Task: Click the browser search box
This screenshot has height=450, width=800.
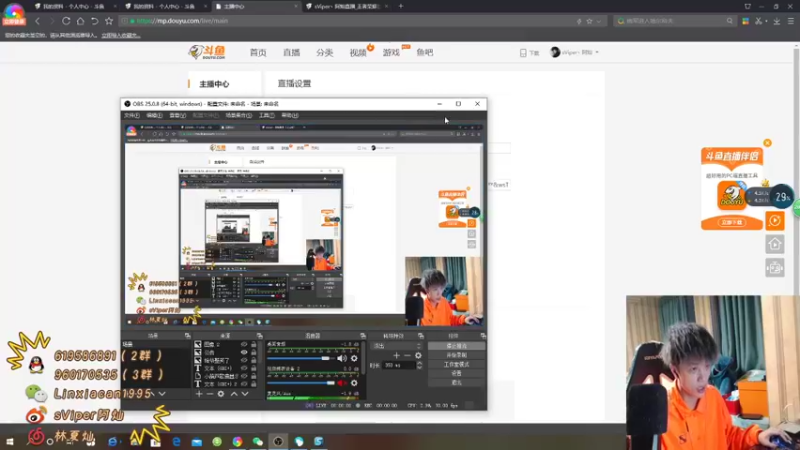Action: (673, 21)
